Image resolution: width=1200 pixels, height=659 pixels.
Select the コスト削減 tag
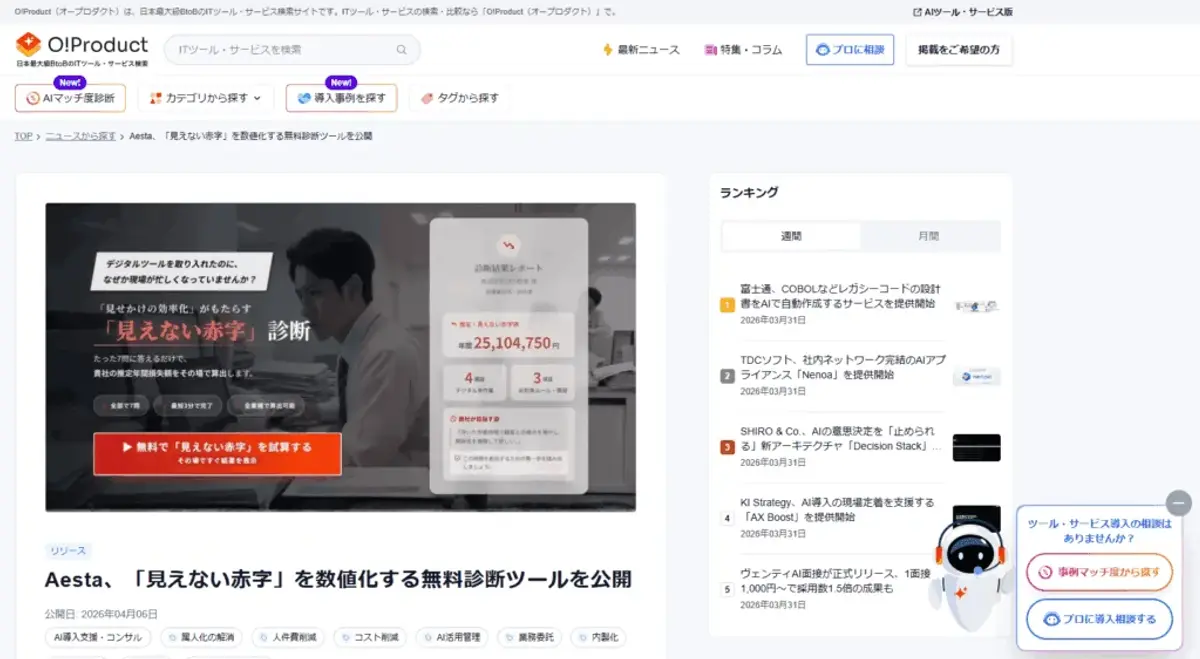click(x=370, y=637)
